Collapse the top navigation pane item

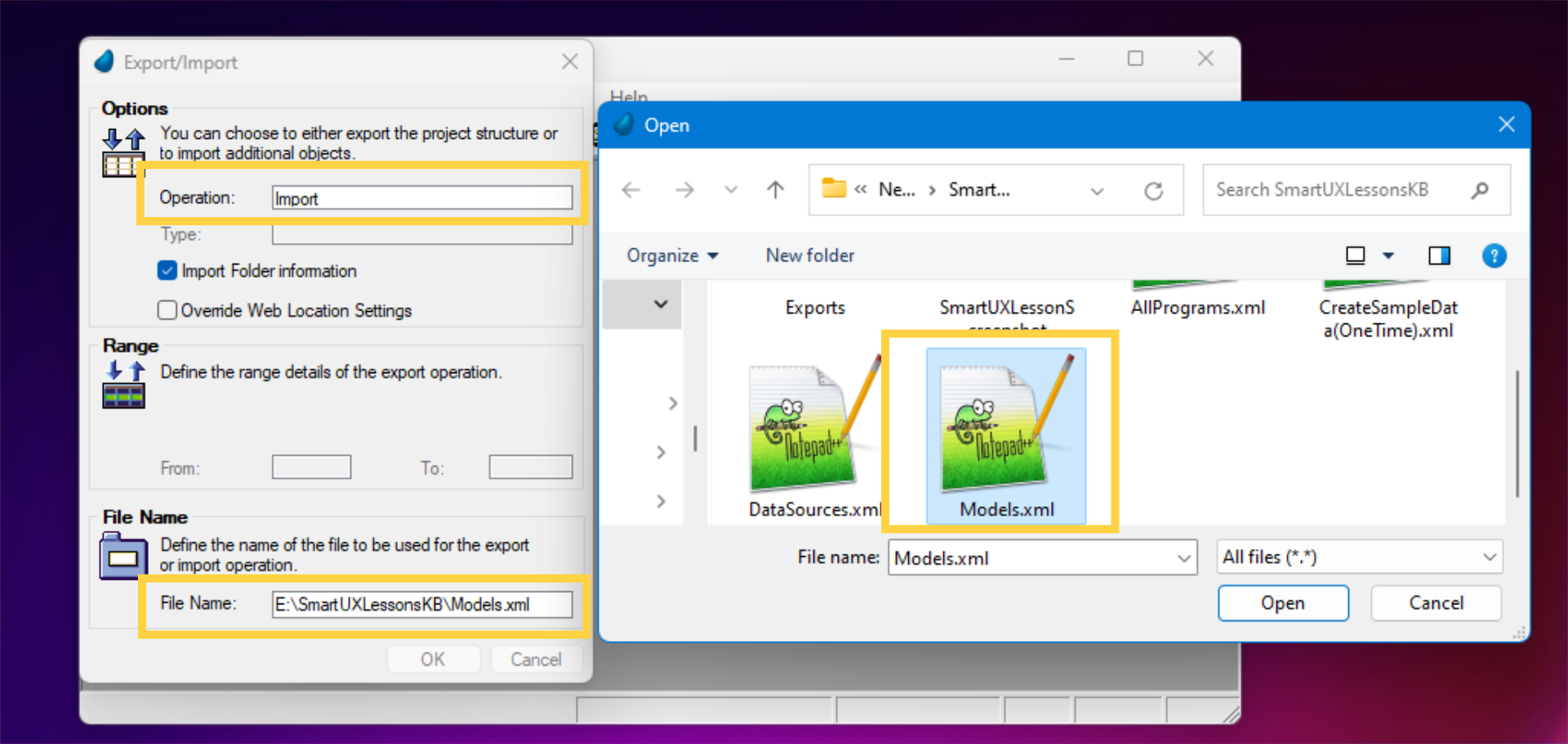point(661,305)
